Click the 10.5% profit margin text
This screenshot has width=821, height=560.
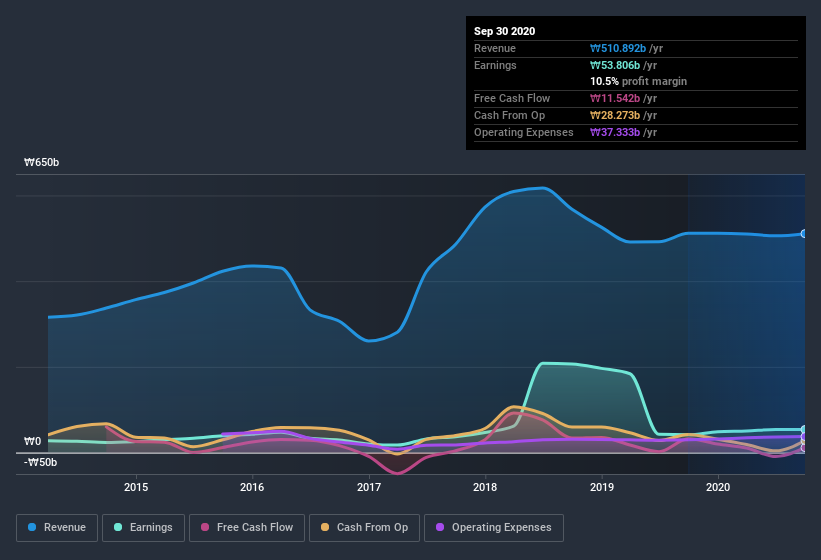pos(638,81)
